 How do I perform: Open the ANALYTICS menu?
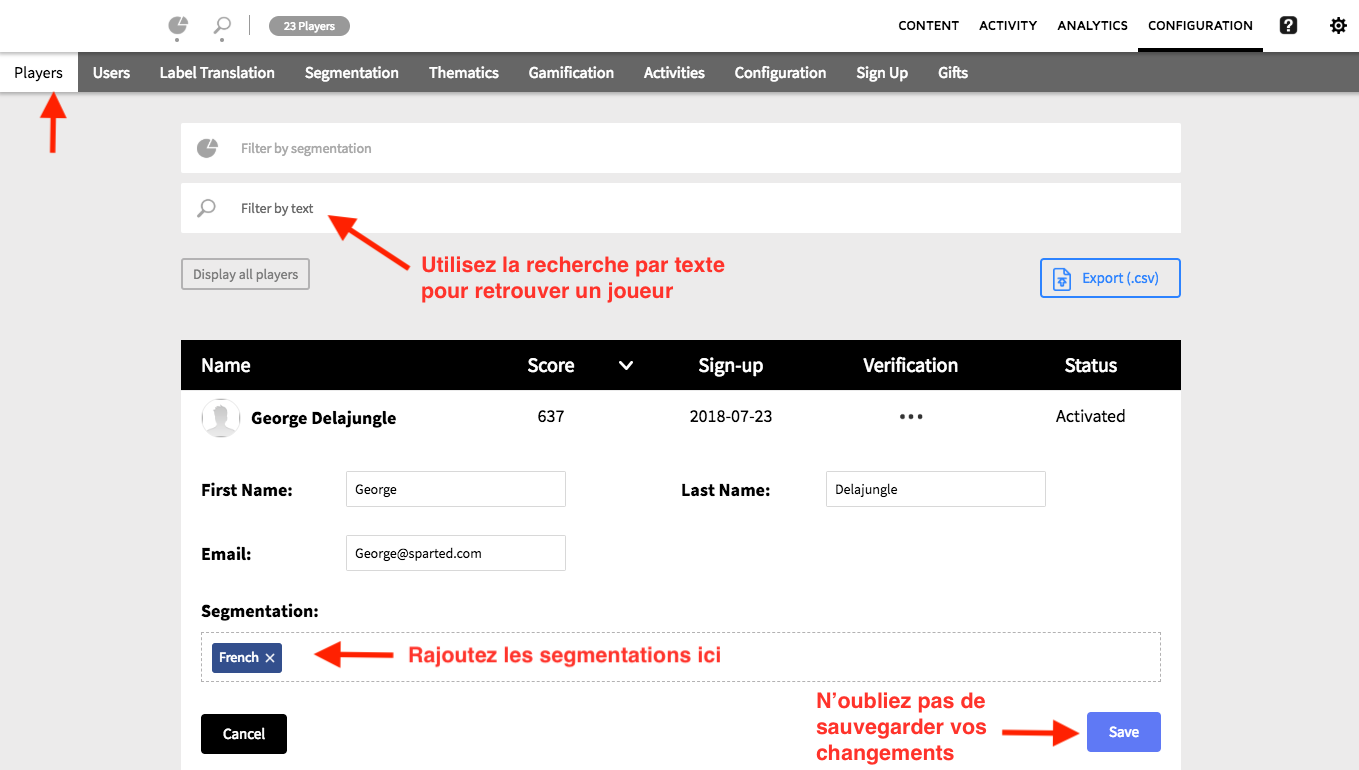[1092, 26]
